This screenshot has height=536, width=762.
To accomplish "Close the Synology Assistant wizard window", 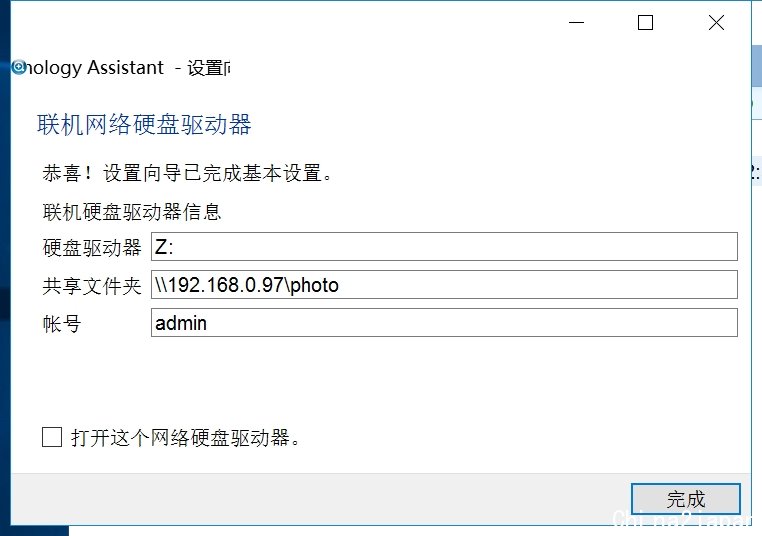I will (716, 22).
